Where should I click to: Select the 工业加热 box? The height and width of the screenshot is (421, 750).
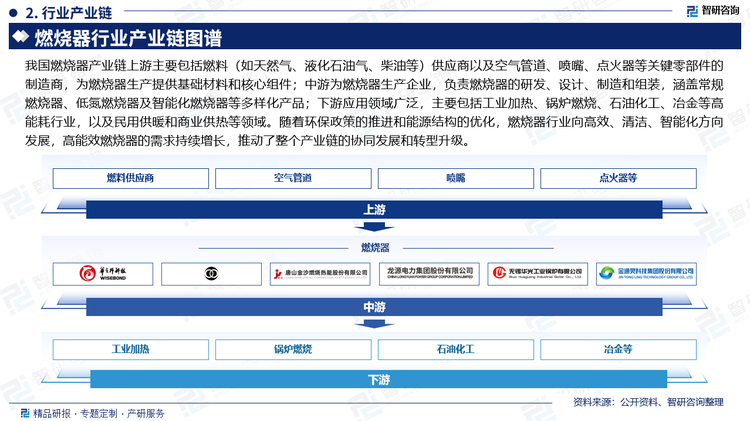pos(131,349)
